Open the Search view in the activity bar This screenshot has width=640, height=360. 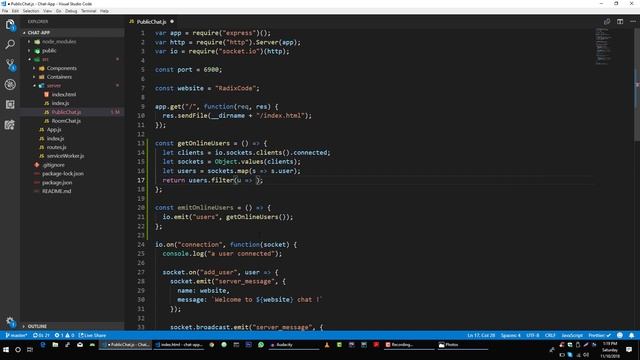(x=10, y=44)
